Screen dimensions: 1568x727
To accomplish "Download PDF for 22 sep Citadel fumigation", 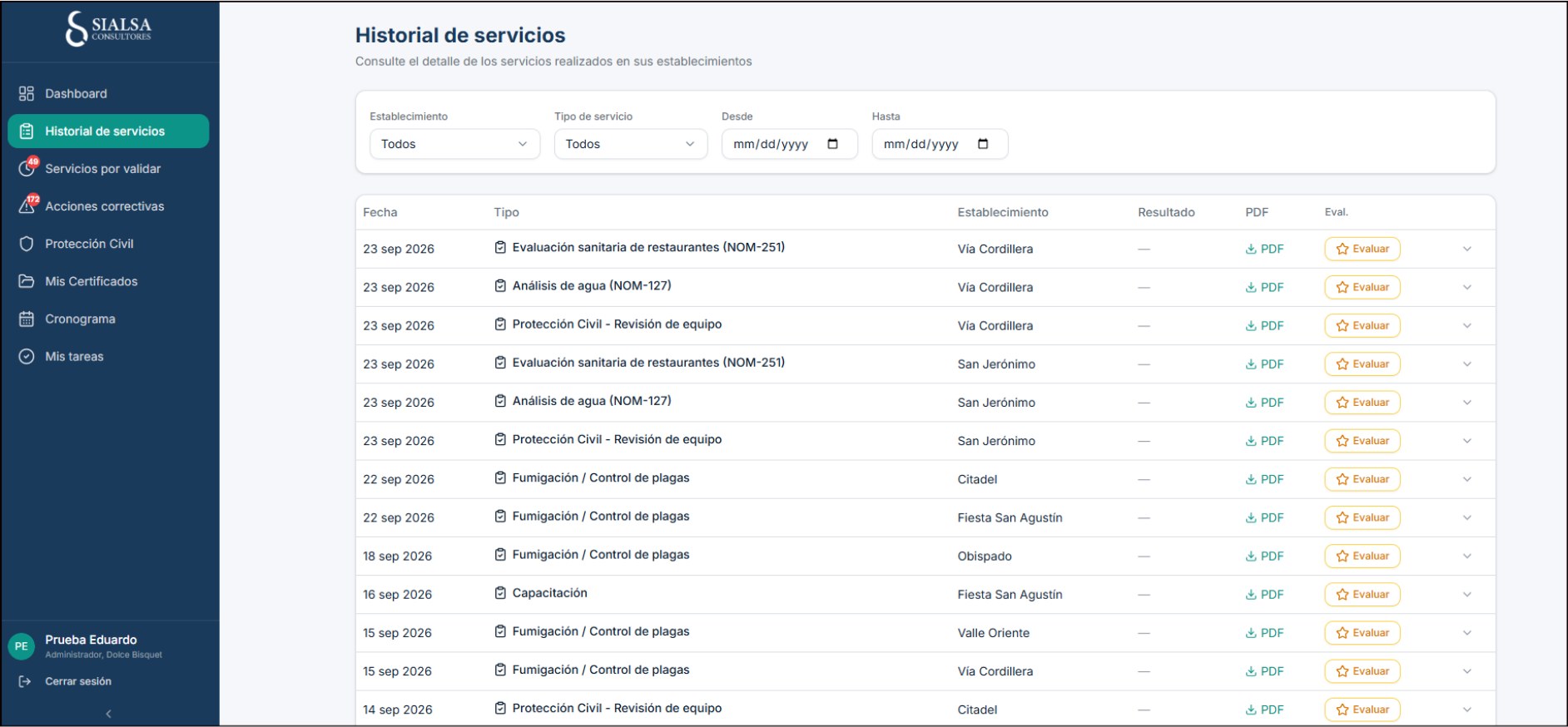I will 1264,479.
